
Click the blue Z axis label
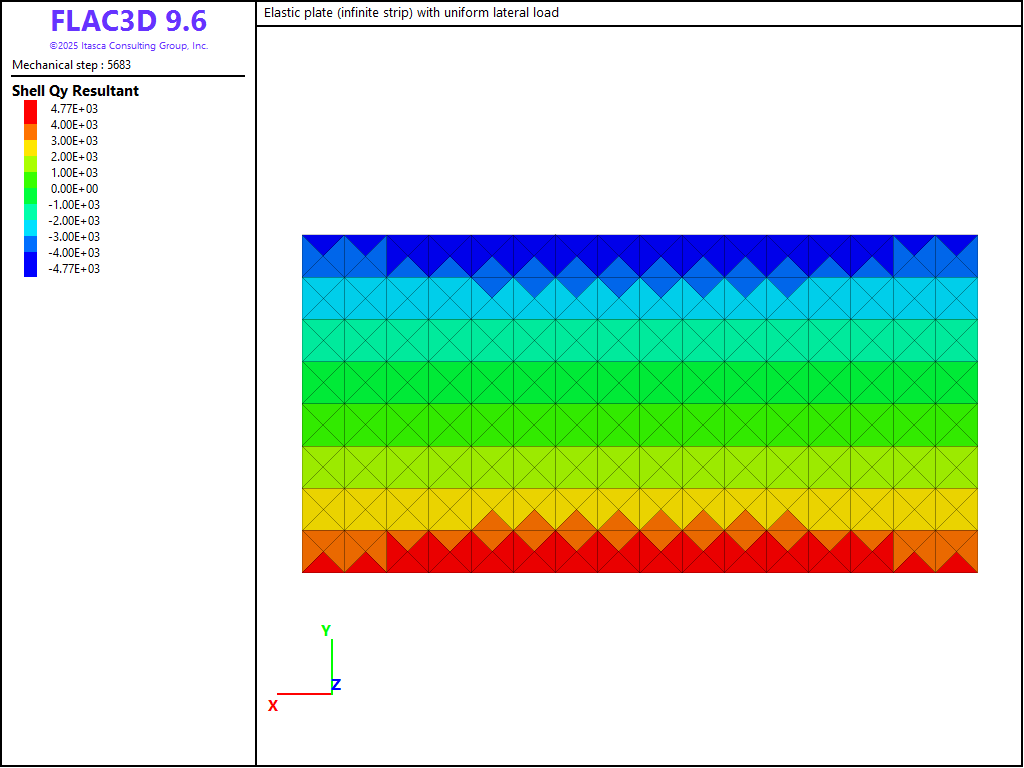[337, 685]
